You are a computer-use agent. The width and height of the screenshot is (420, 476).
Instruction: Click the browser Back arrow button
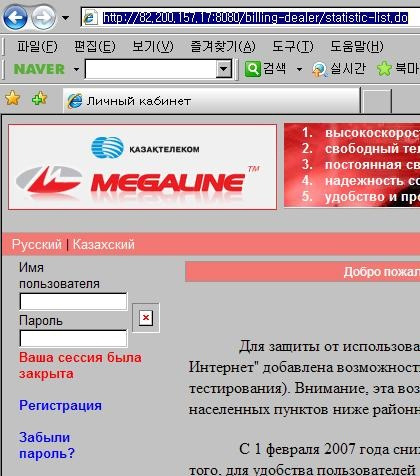pyautogui.click(x=15, y=17)
